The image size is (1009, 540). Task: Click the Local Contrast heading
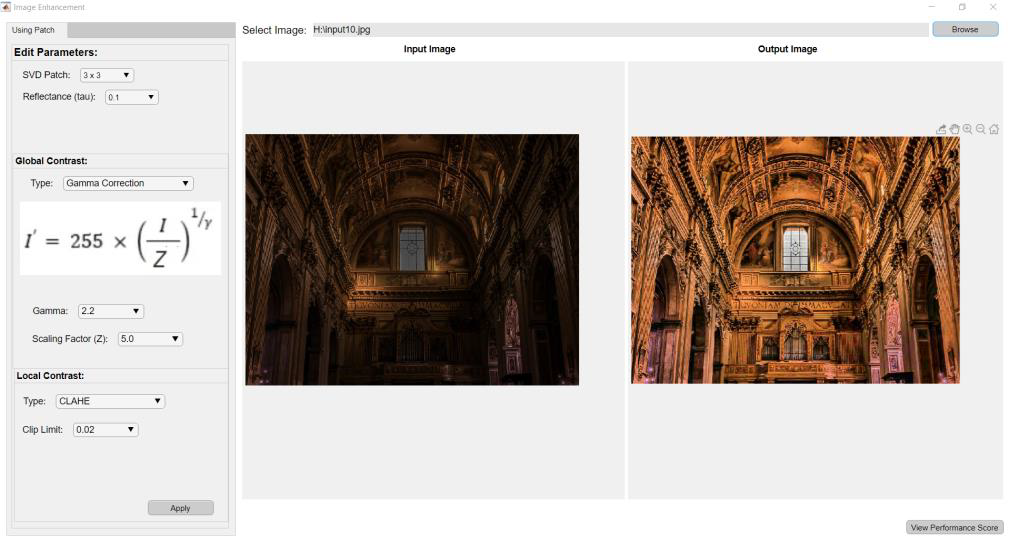(50, 376)
